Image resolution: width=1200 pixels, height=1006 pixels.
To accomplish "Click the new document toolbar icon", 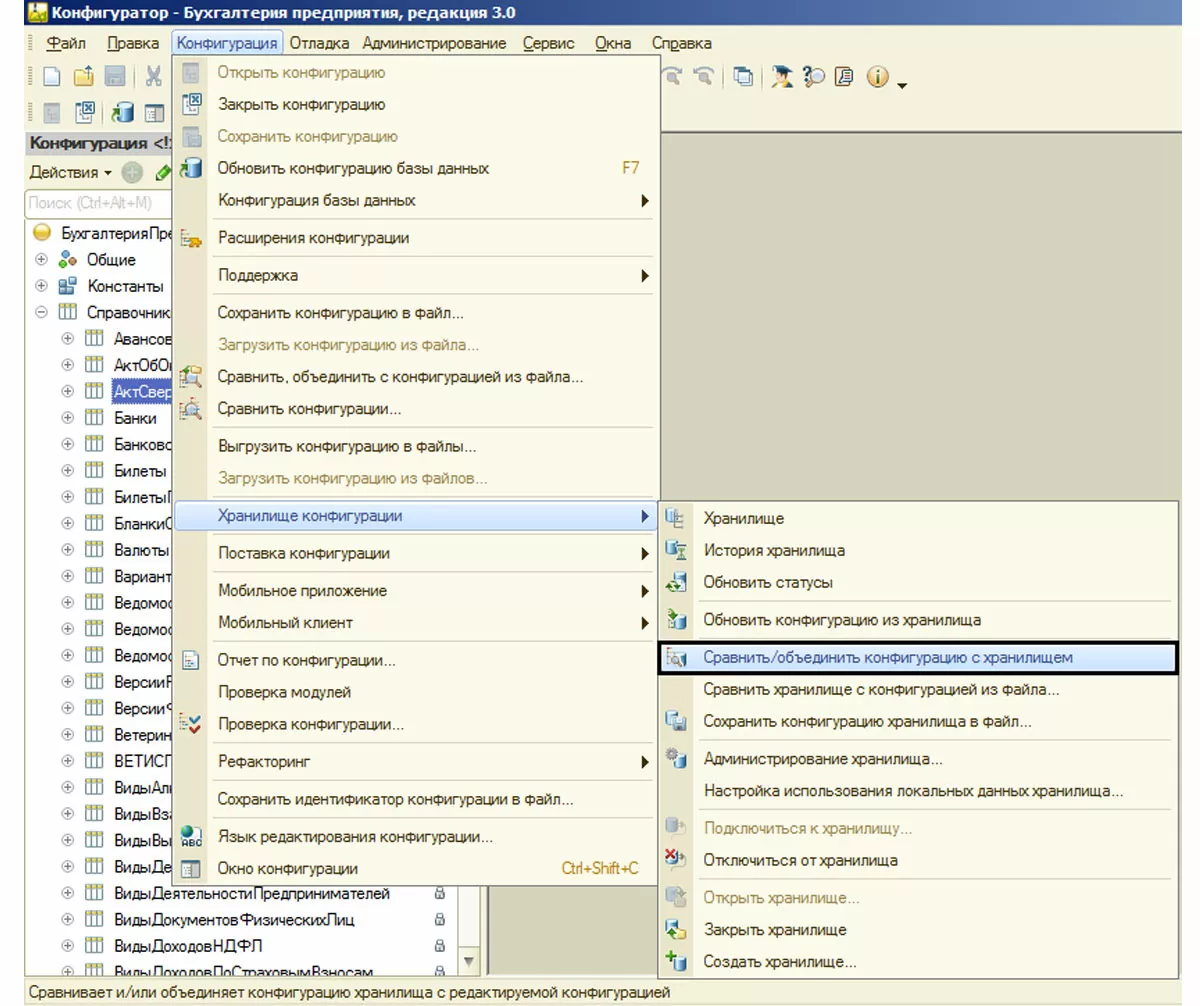I will click(x=51, y=77).
